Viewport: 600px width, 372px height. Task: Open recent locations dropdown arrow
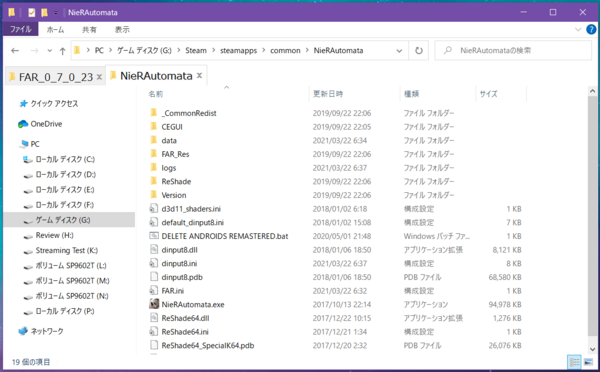(x=49, y=51)
